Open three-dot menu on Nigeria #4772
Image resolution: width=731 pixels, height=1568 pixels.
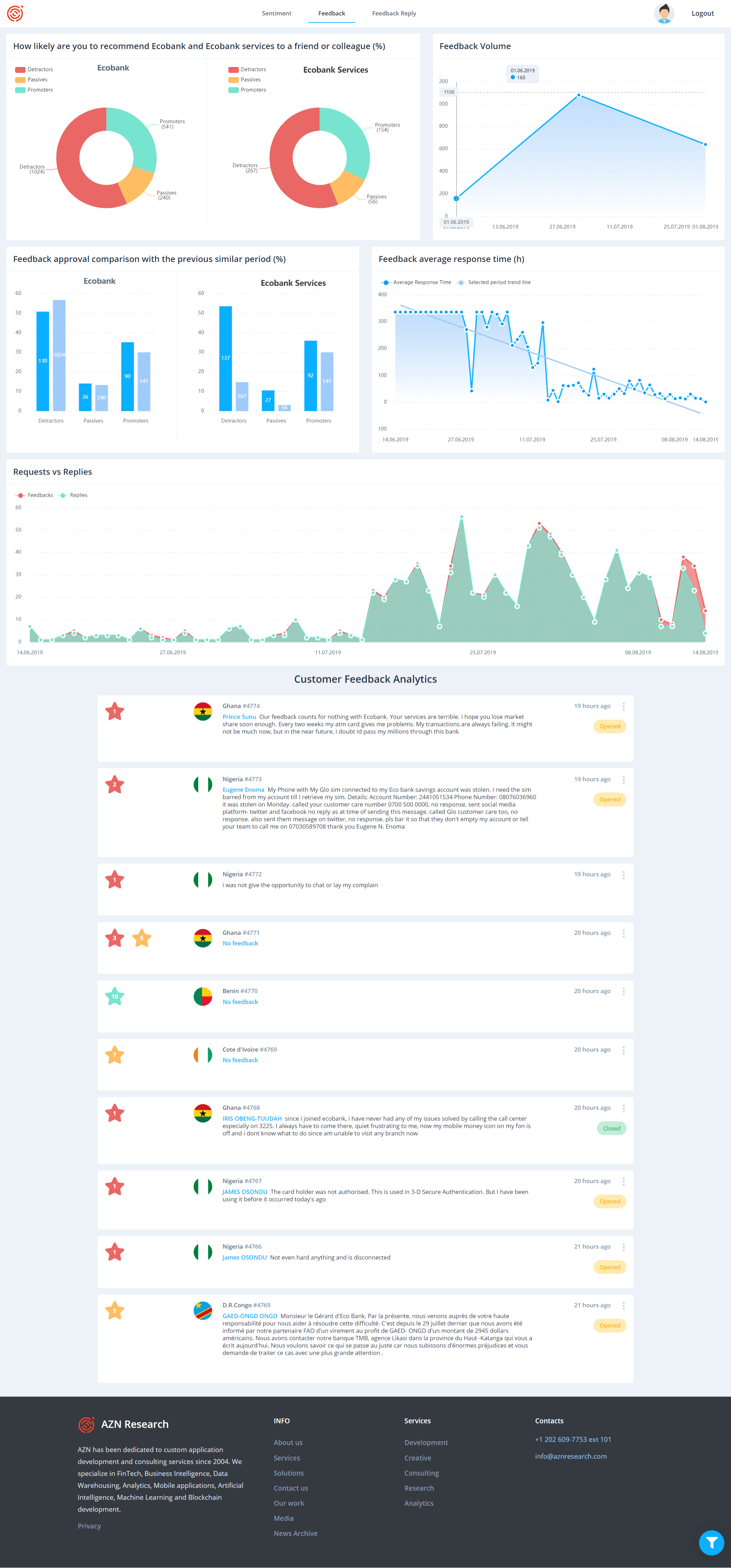pos(623,875)
